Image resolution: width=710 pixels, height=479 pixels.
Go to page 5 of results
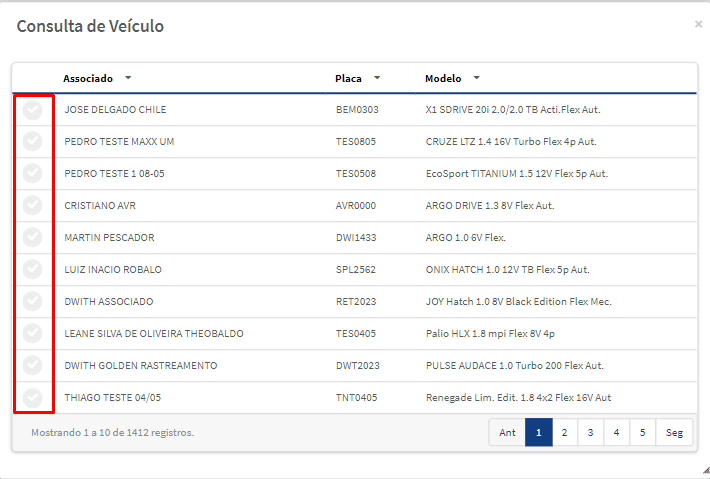point(642,432)
